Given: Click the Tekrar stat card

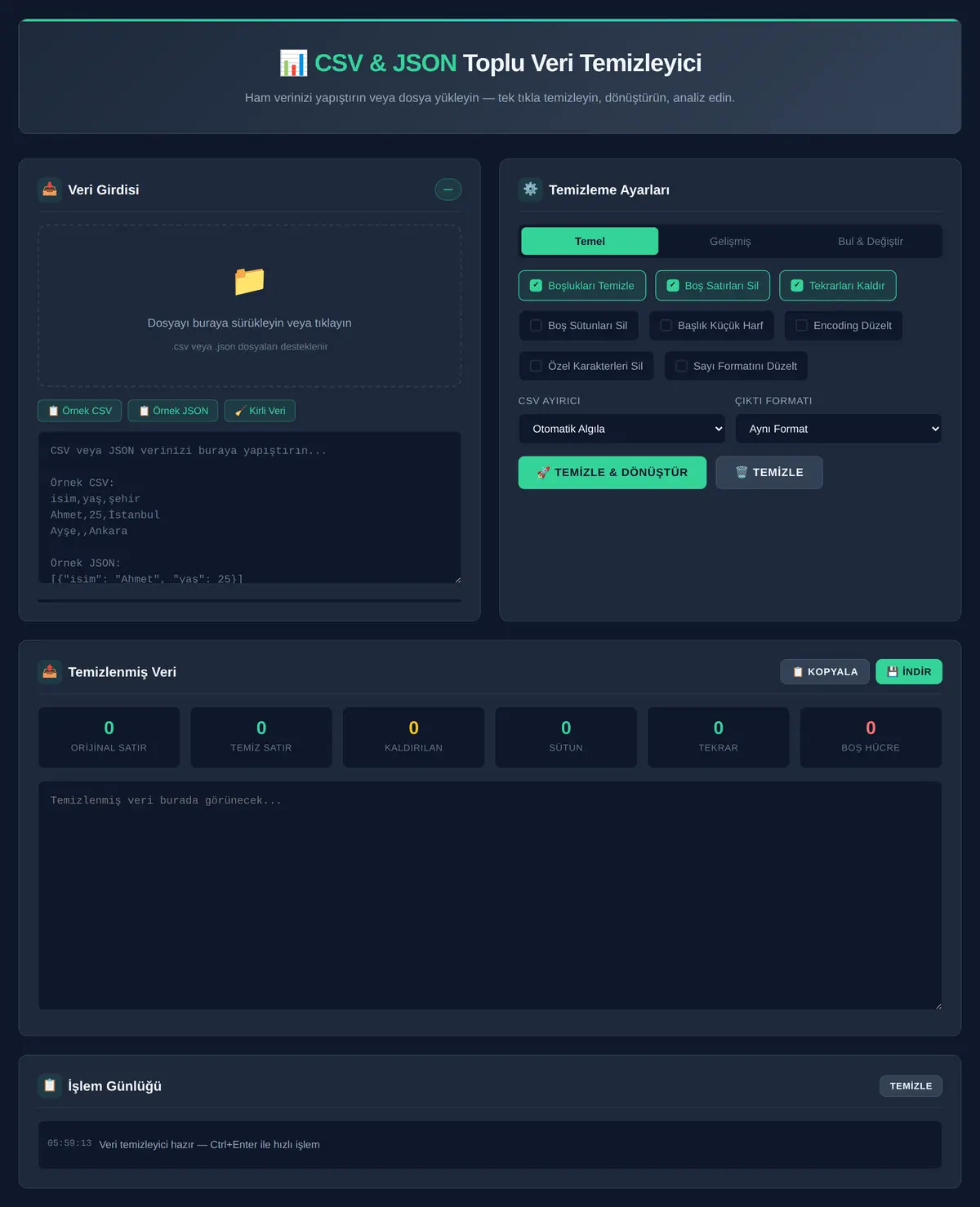Looking at the screenshot, I should (719, 737).
